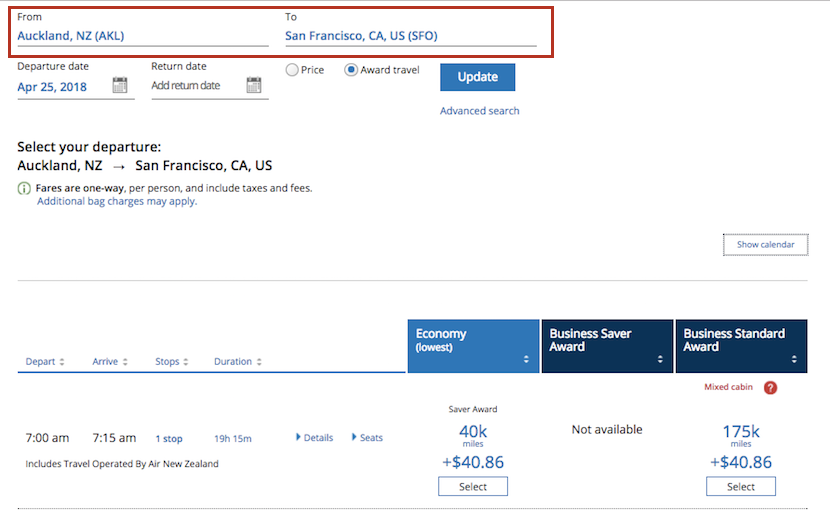Expand flight Details

click(x=314, y=438)
